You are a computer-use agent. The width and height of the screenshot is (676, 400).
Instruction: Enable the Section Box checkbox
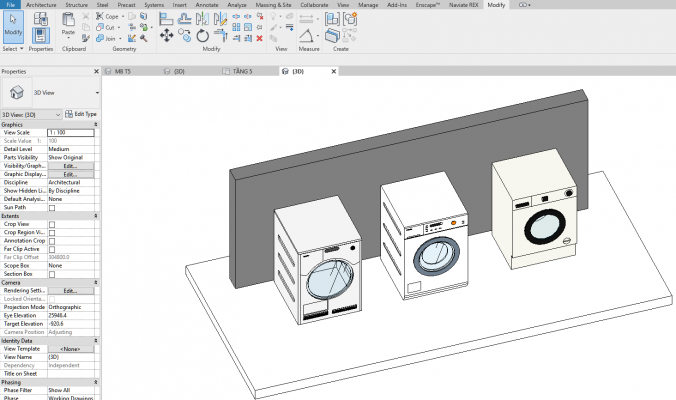click(52, 273)
